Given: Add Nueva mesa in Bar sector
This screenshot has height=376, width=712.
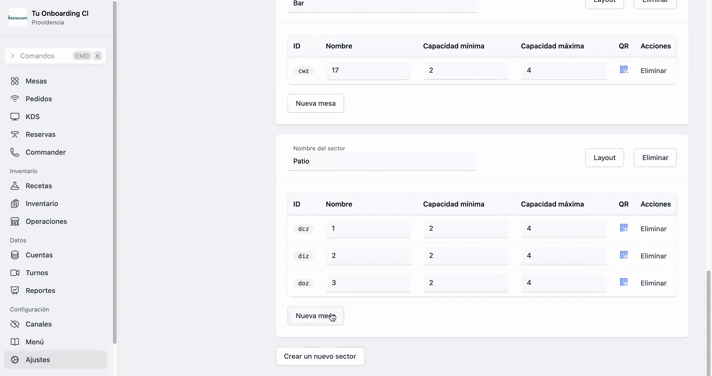Looking at the screenshot, I should [316, 103].
